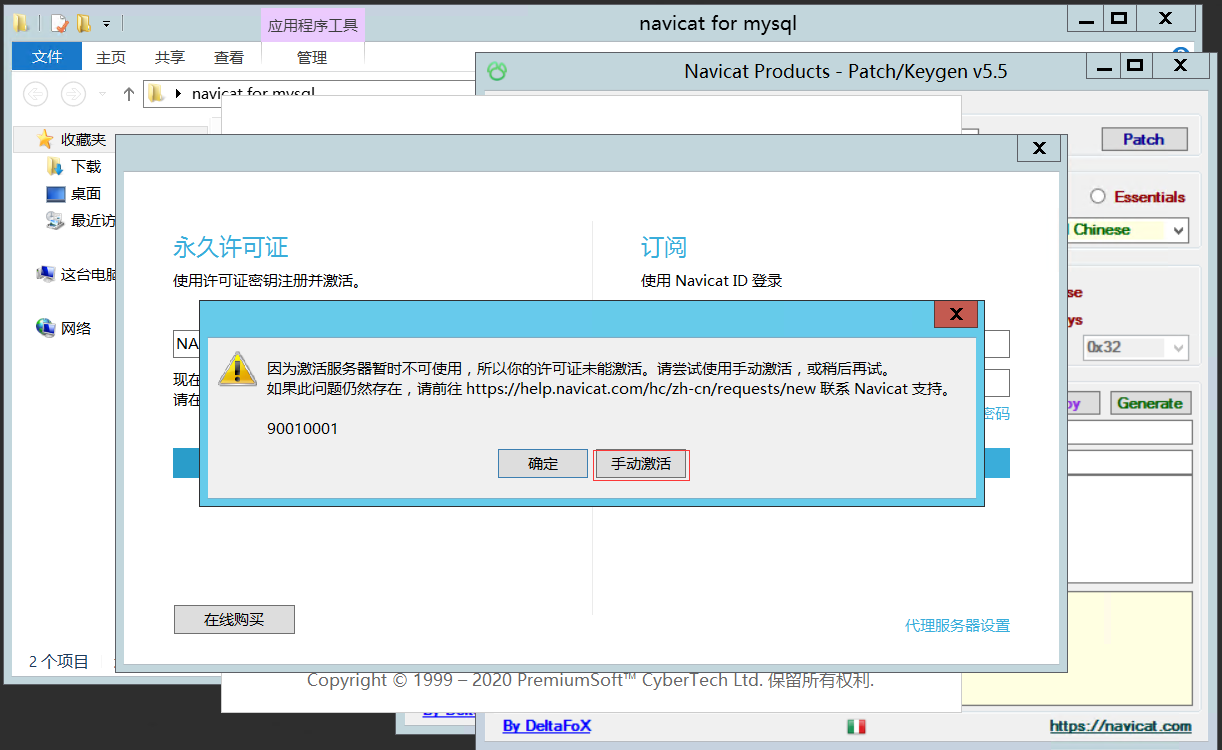
Task: Click Explorer forward navigation arrow
Action: (73, 94)
